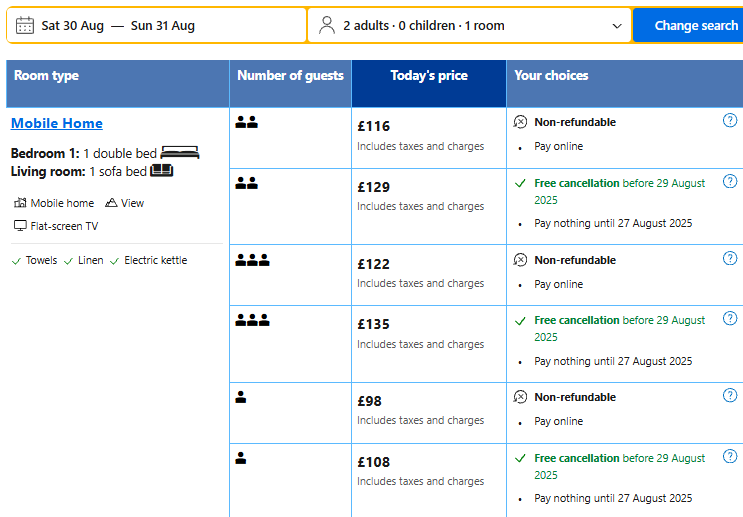743x517 pixels.
Task: Click the sofa bed icon in Living room
Action: click(162, 171)
